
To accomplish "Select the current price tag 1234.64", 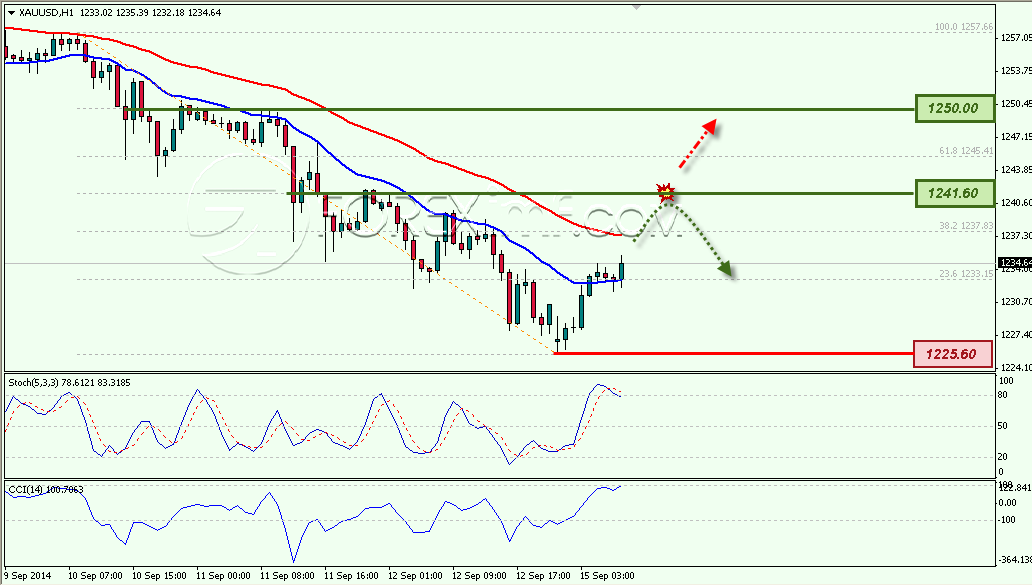I will pos(1015,263).
